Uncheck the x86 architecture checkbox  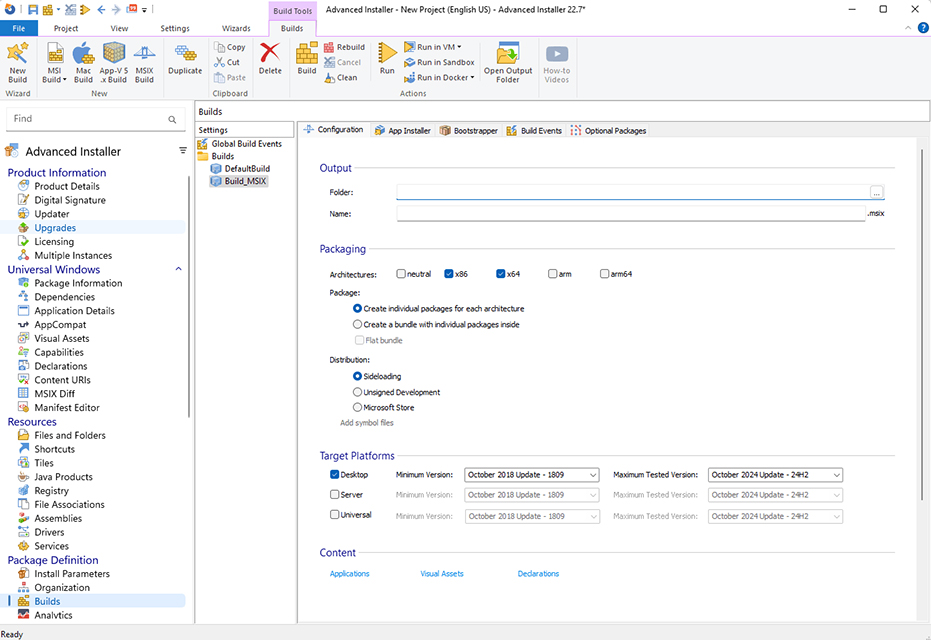point(449,274)
